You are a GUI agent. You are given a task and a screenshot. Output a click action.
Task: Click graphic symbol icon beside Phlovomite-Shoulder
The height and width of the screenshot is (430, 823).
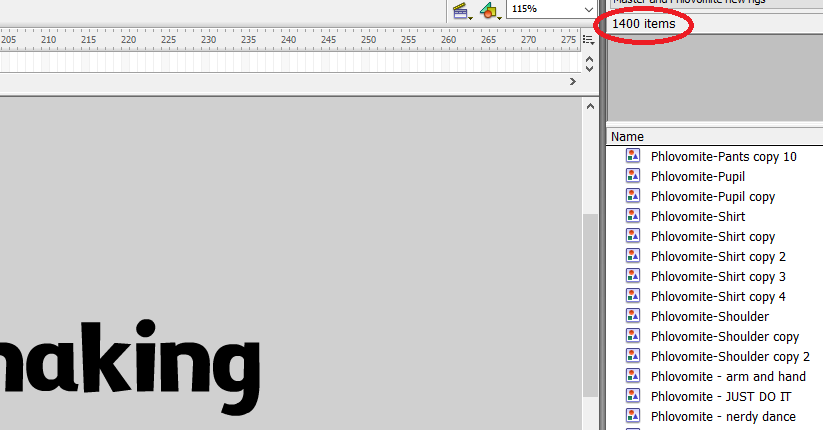click(633, 315)
